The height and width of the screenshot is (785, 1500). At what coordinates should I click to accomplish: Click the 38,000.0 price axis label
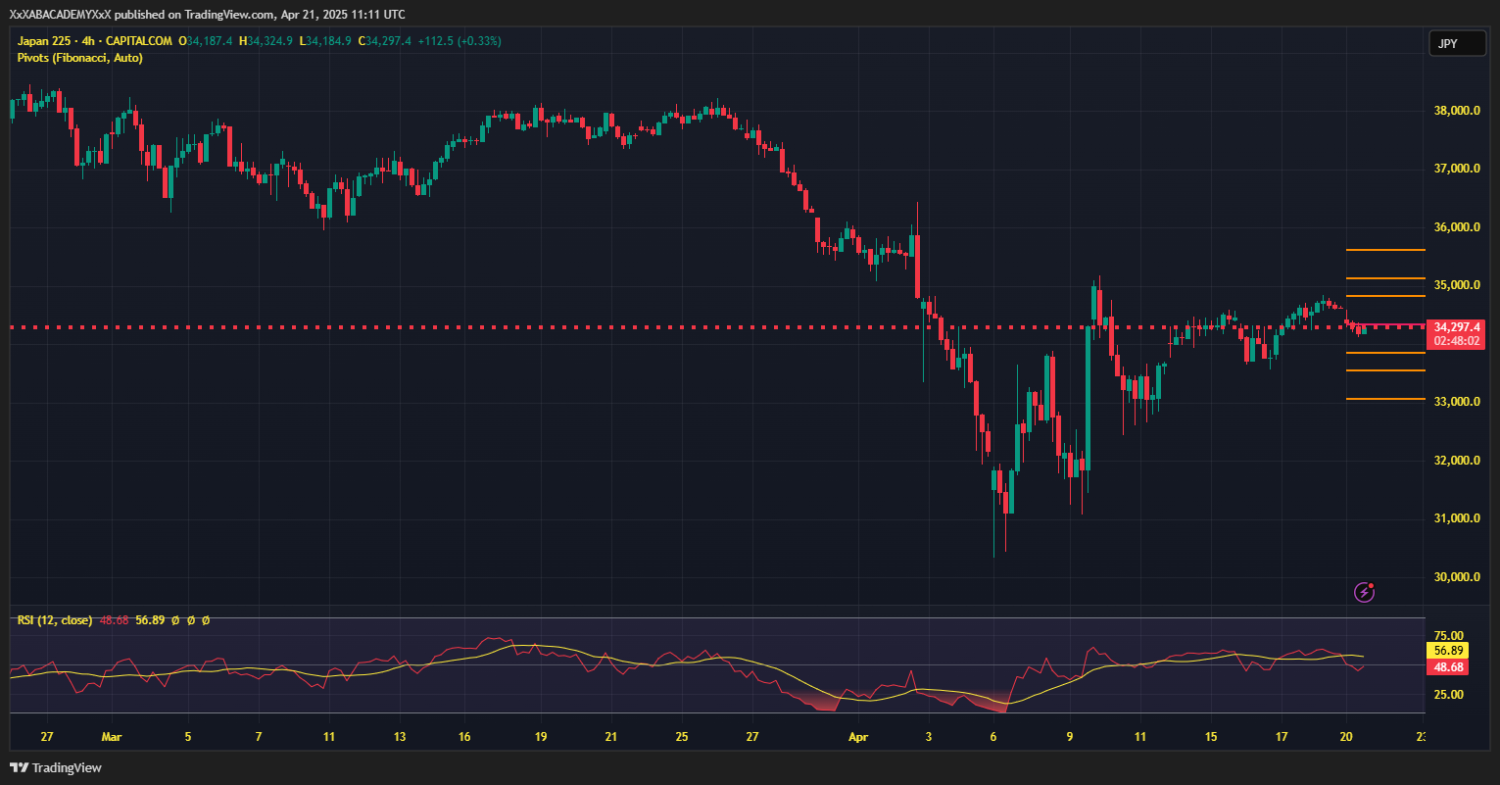point(1456,110)
